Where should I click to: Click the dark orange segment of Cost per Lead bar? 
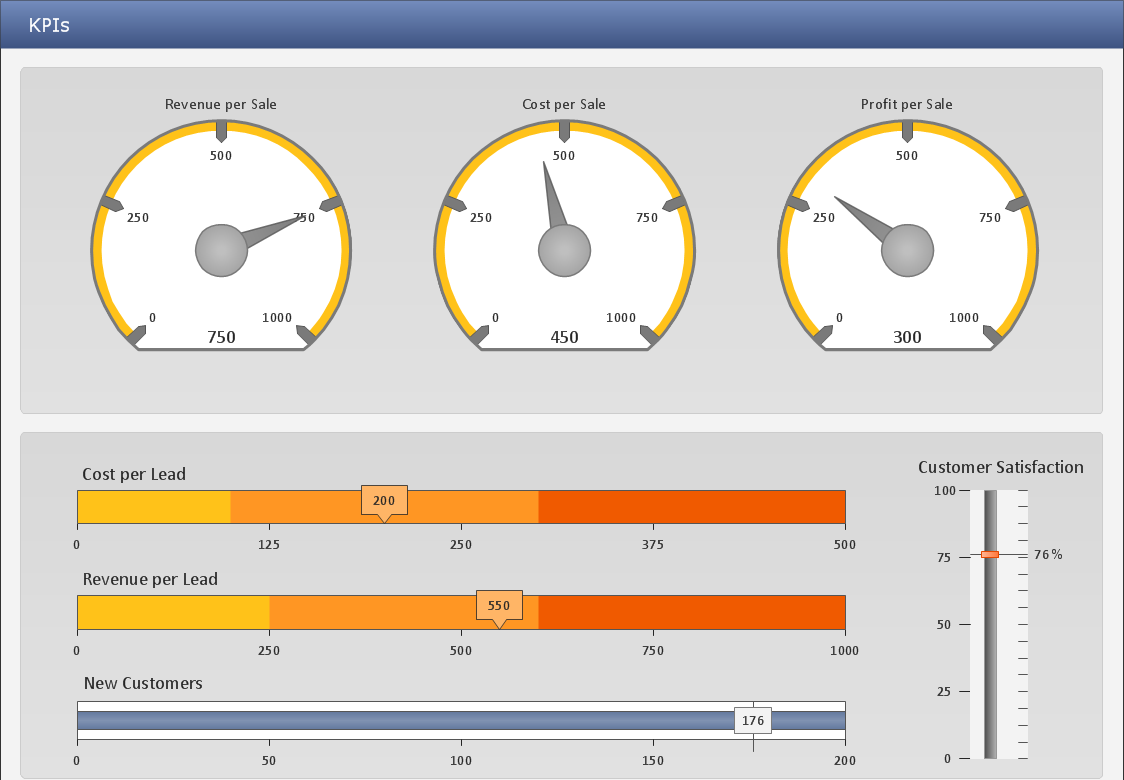tap(692, 507)
